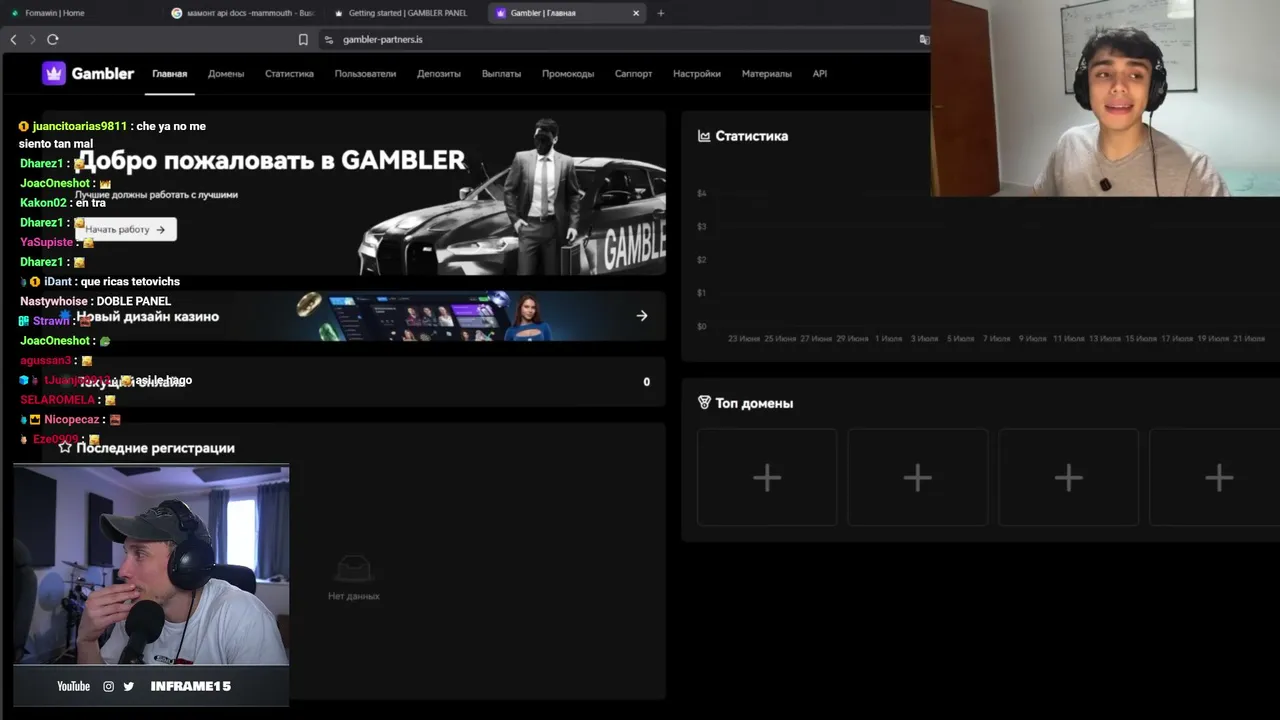Image resolution: width=1280 pixels, height=720 pixels.
Task: Select the Gambler | Главная browser tab
Action: [567, 13]
